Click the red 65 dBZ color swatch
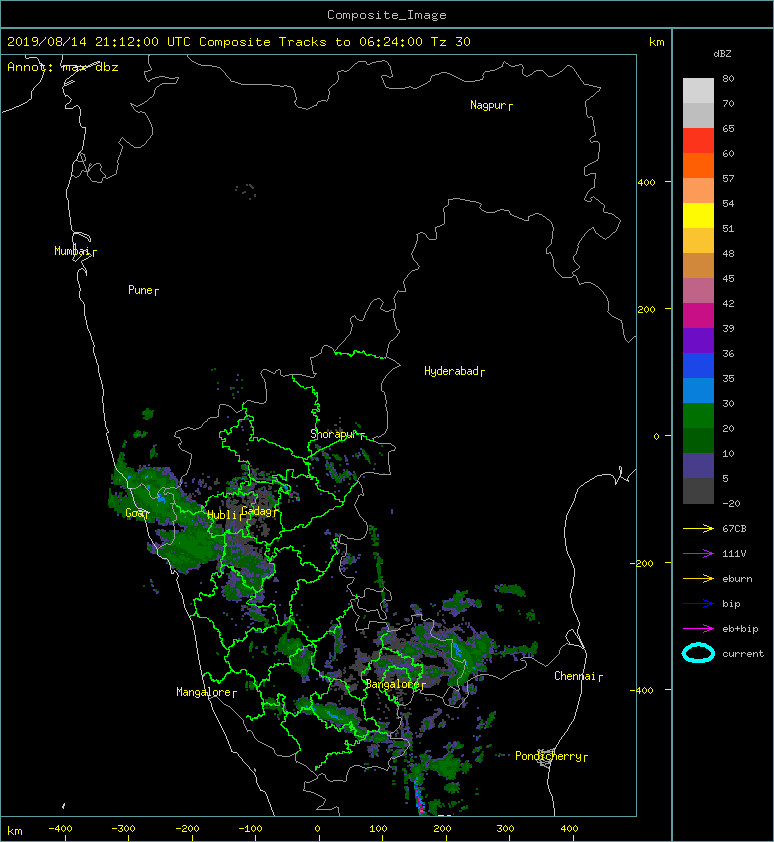This screenshot has width=774, height=842. pyautogui.click(x=698, y=140)
